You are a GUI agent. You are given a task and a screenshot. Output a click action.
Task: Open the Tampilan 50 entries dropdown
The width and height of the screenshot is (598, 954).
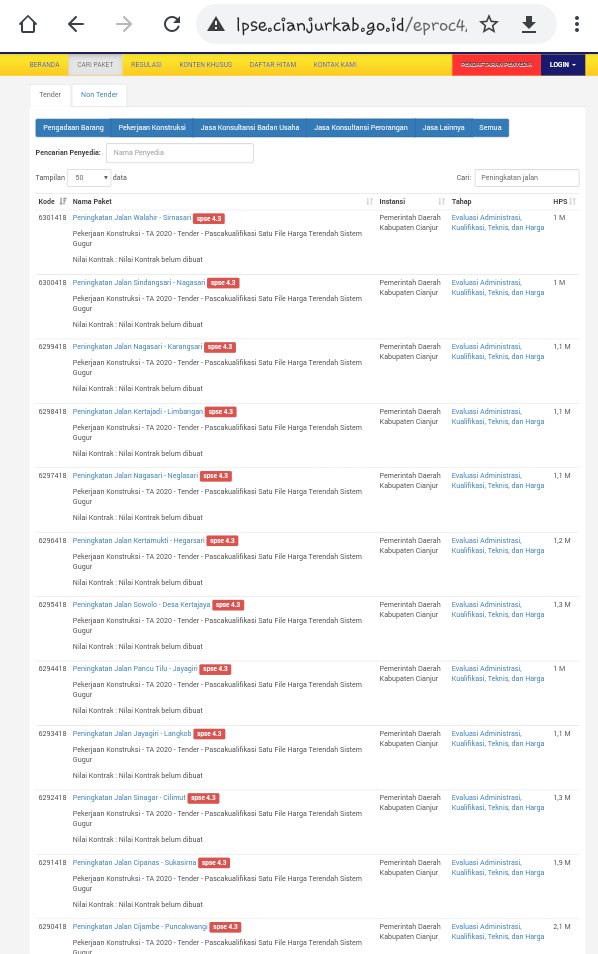(x=89, y=178)
